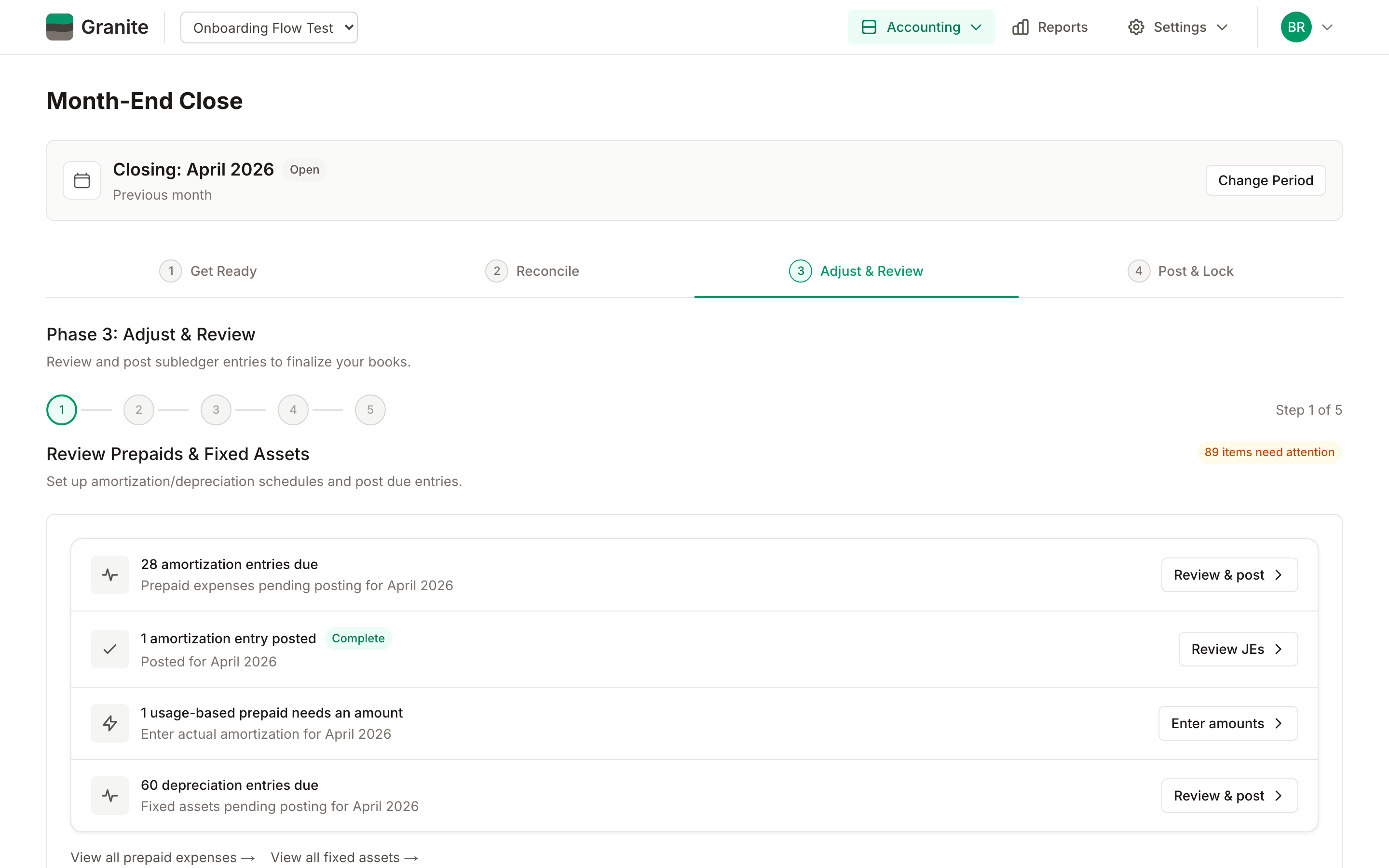This screenshot has height=868, width=1389.
Task: Go to sub-step 4 circle
Action: tap(293, 410)
